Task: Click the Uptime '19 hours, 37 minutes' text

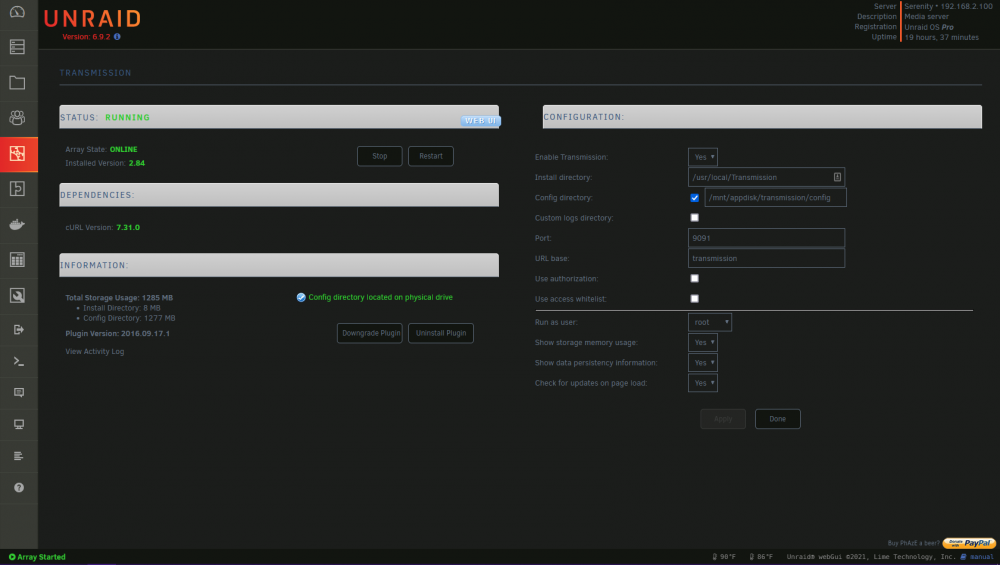Action: [x=941, y=38]
